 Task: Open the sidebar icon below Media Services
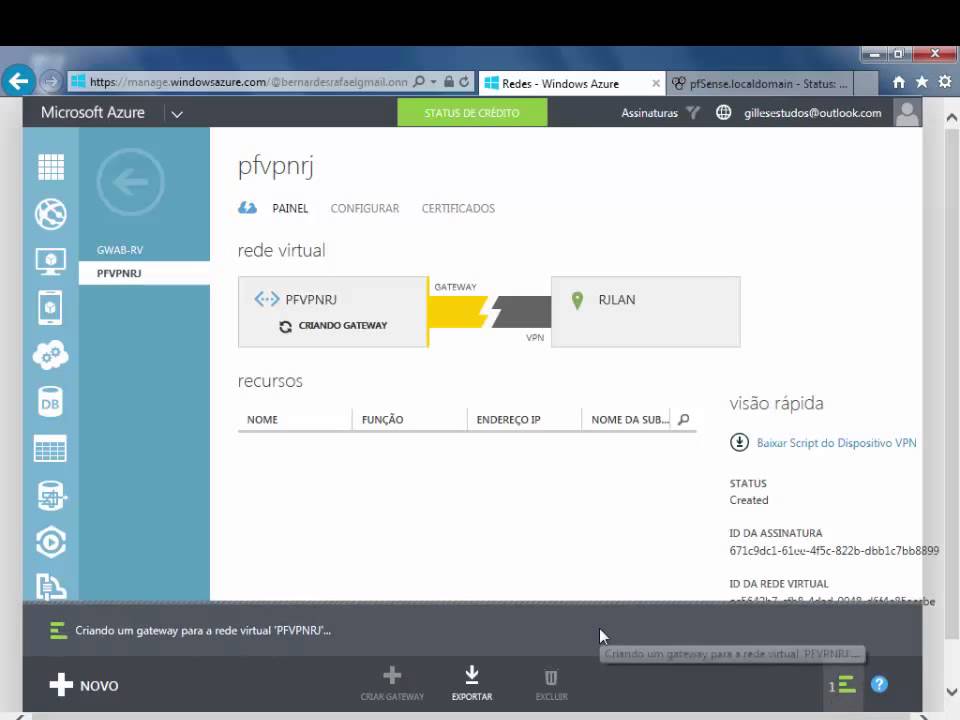[x=51, y=586]
